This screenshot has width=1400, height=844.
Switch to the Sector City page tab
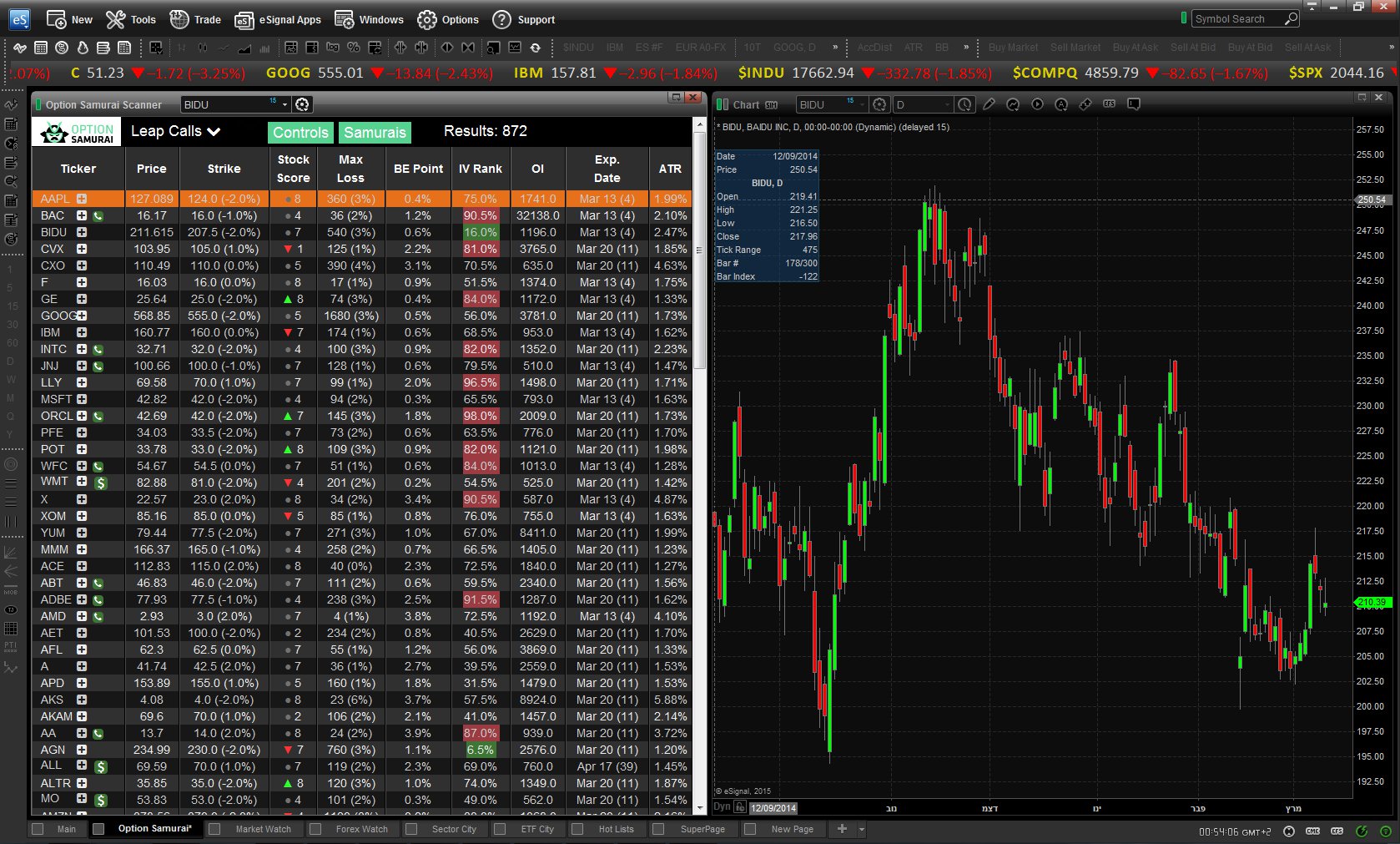pyautogui.click(x=454, y=829)
